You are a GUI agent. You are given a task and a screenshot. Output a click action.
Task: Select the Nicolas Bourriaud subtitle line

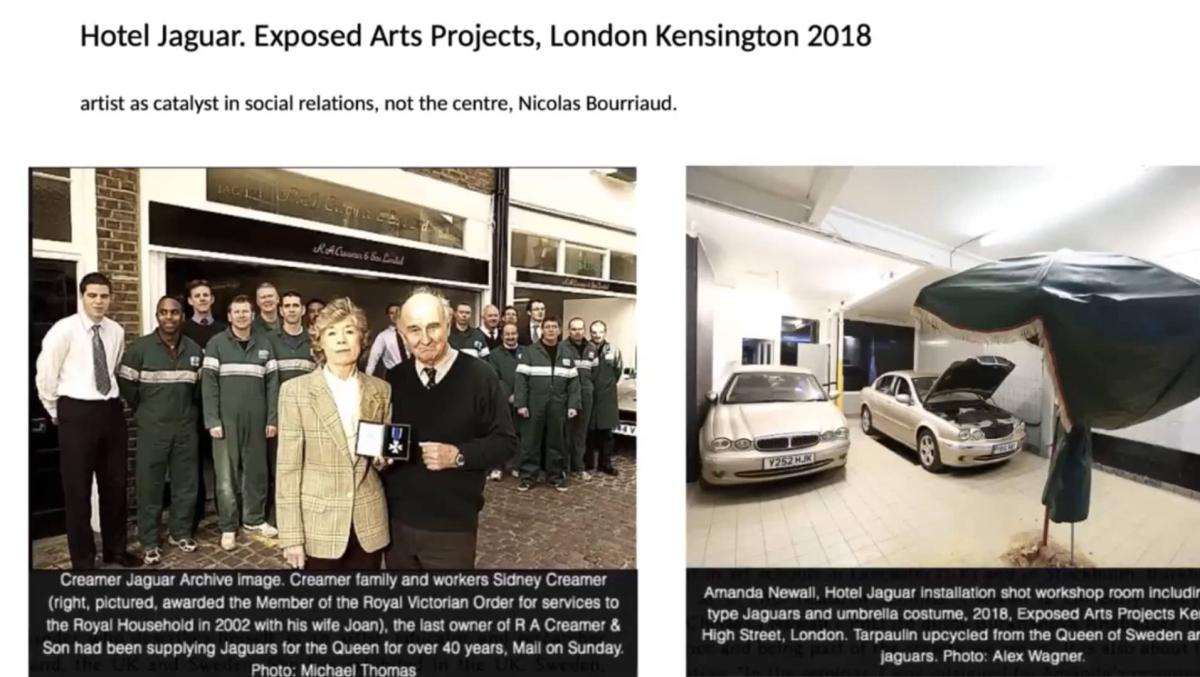coord(378,103)
